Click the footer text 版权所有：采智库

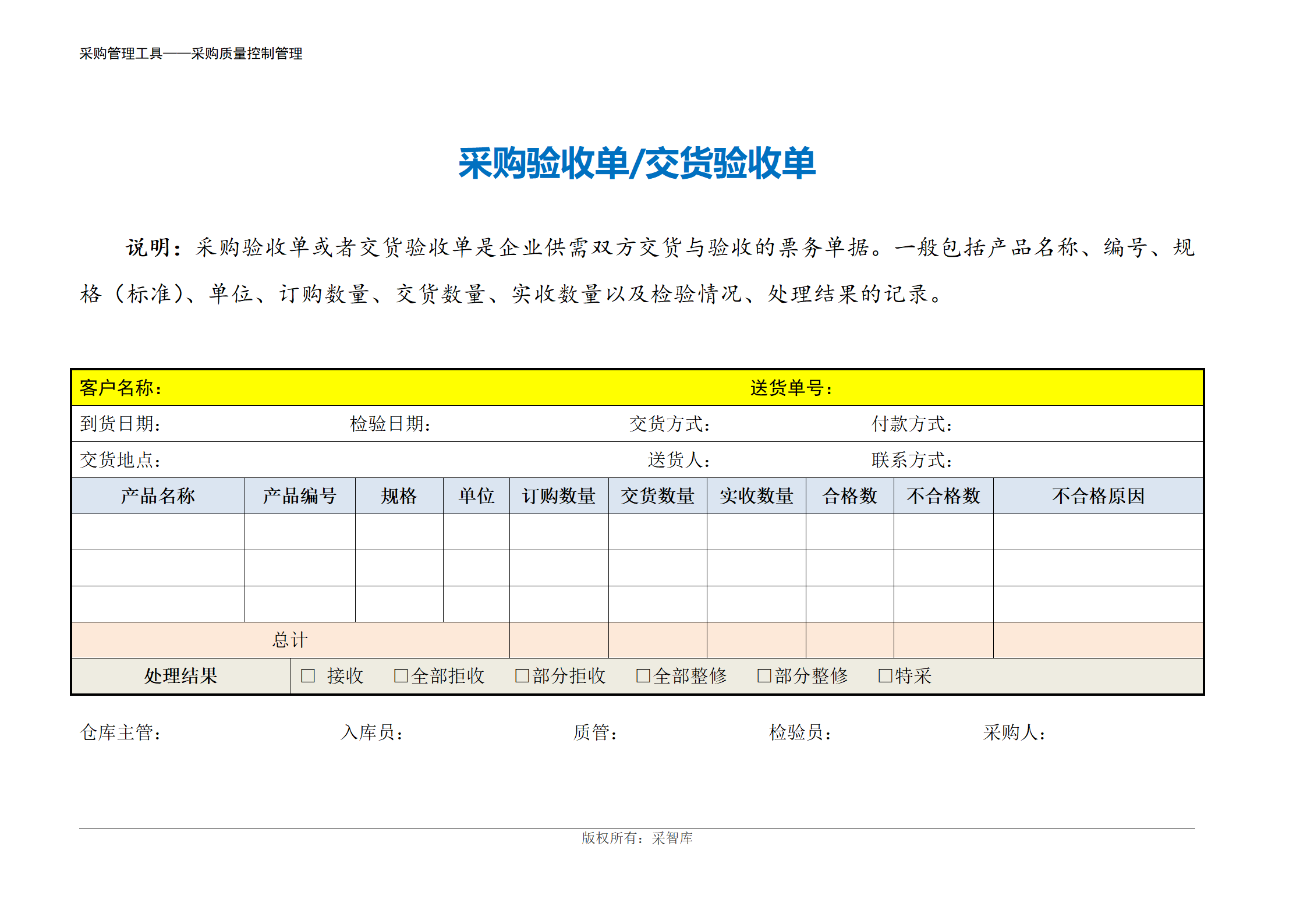click(637, 838)
